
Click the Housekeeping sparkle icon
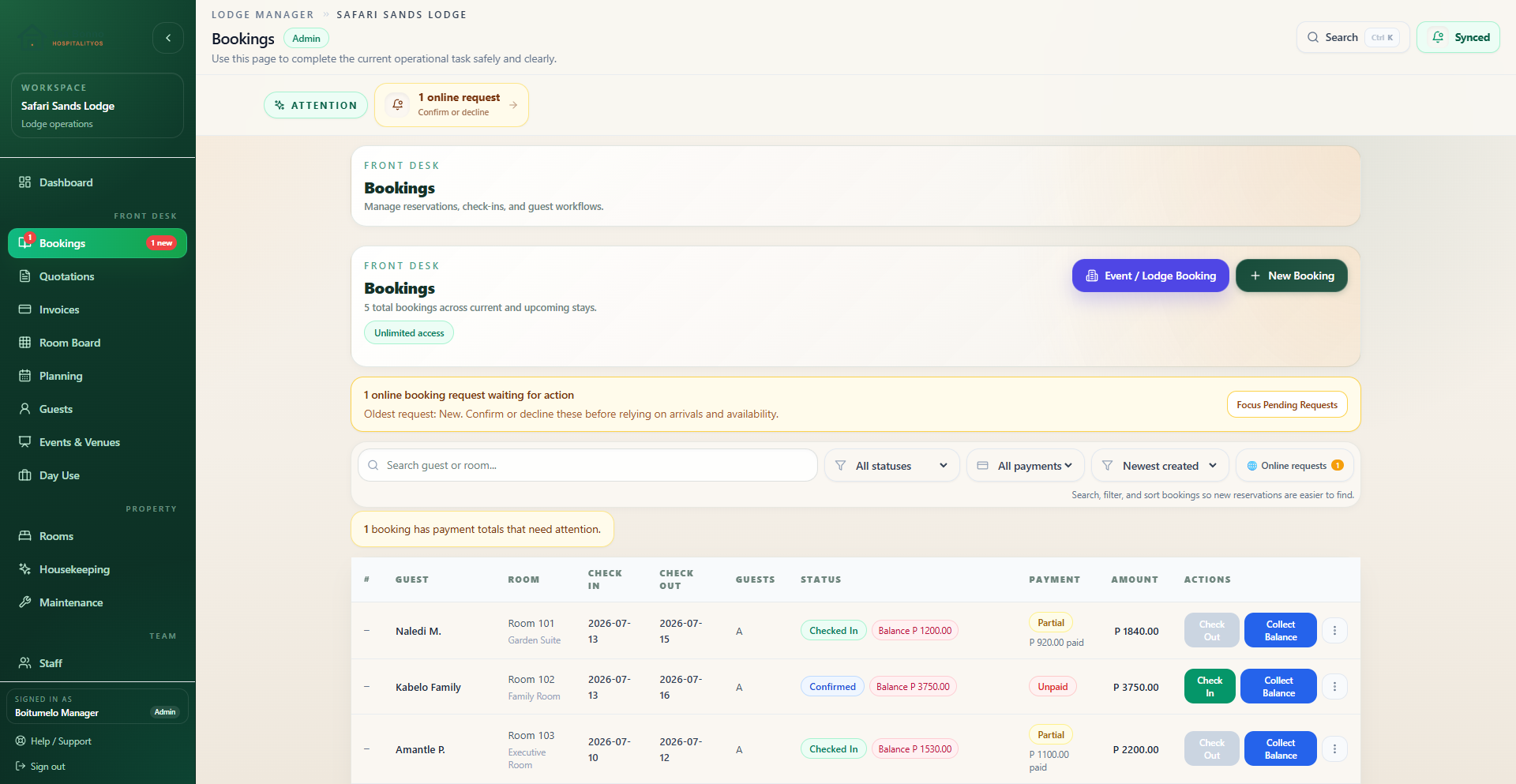(24, 569)
